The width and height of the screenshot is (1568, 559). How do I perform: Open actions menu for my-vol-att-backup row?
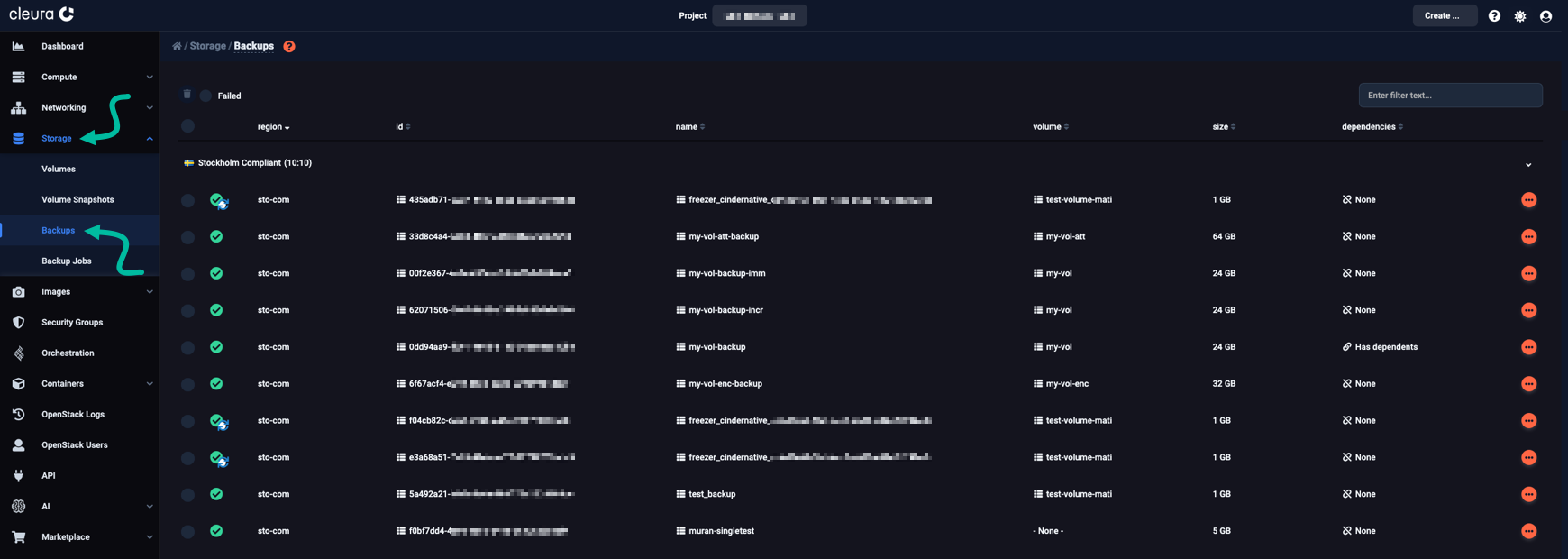point(1528,236)
